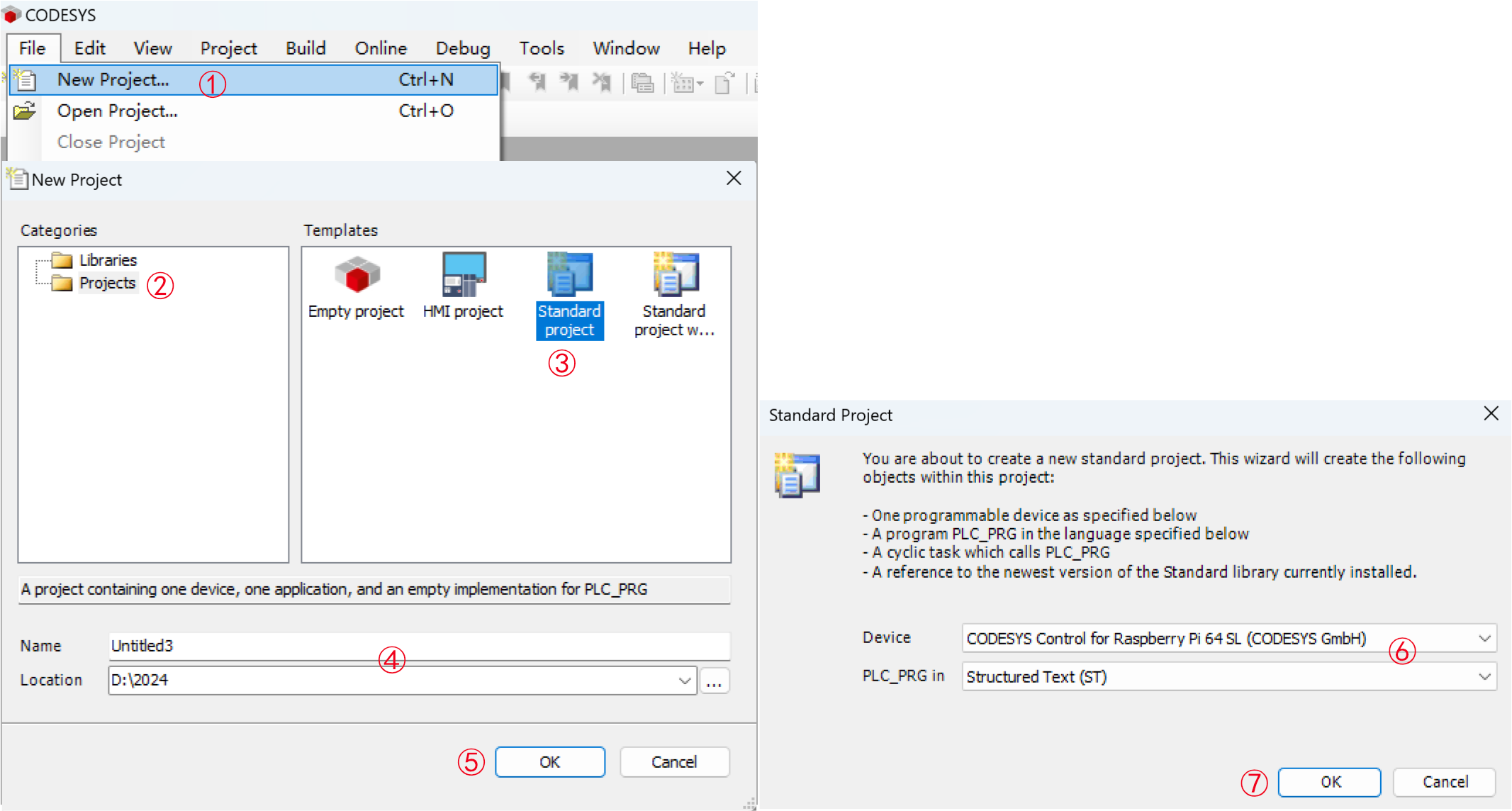Screen dimensions: 1512x811
Task: Choose Close Project from File menu
Action: point(254,142)
